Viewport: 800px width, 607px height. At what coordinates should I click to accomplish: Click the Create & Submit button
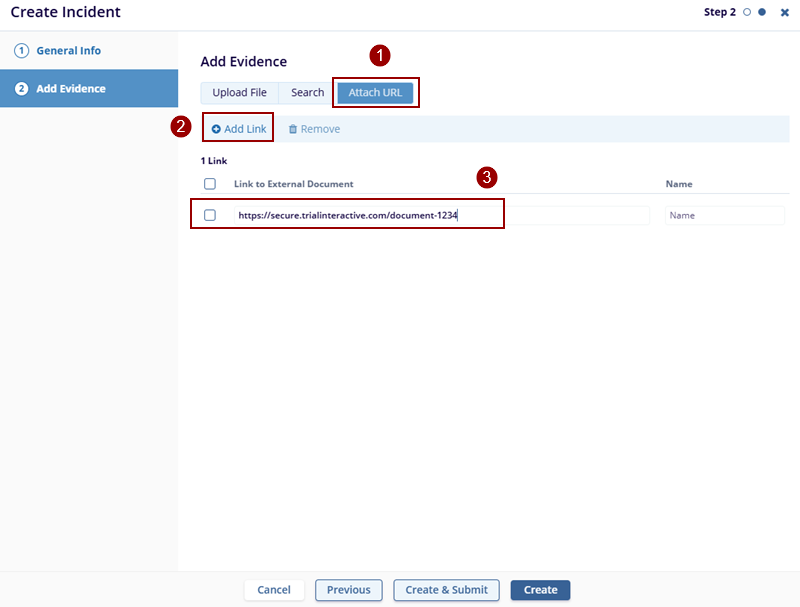click(446, 590)
